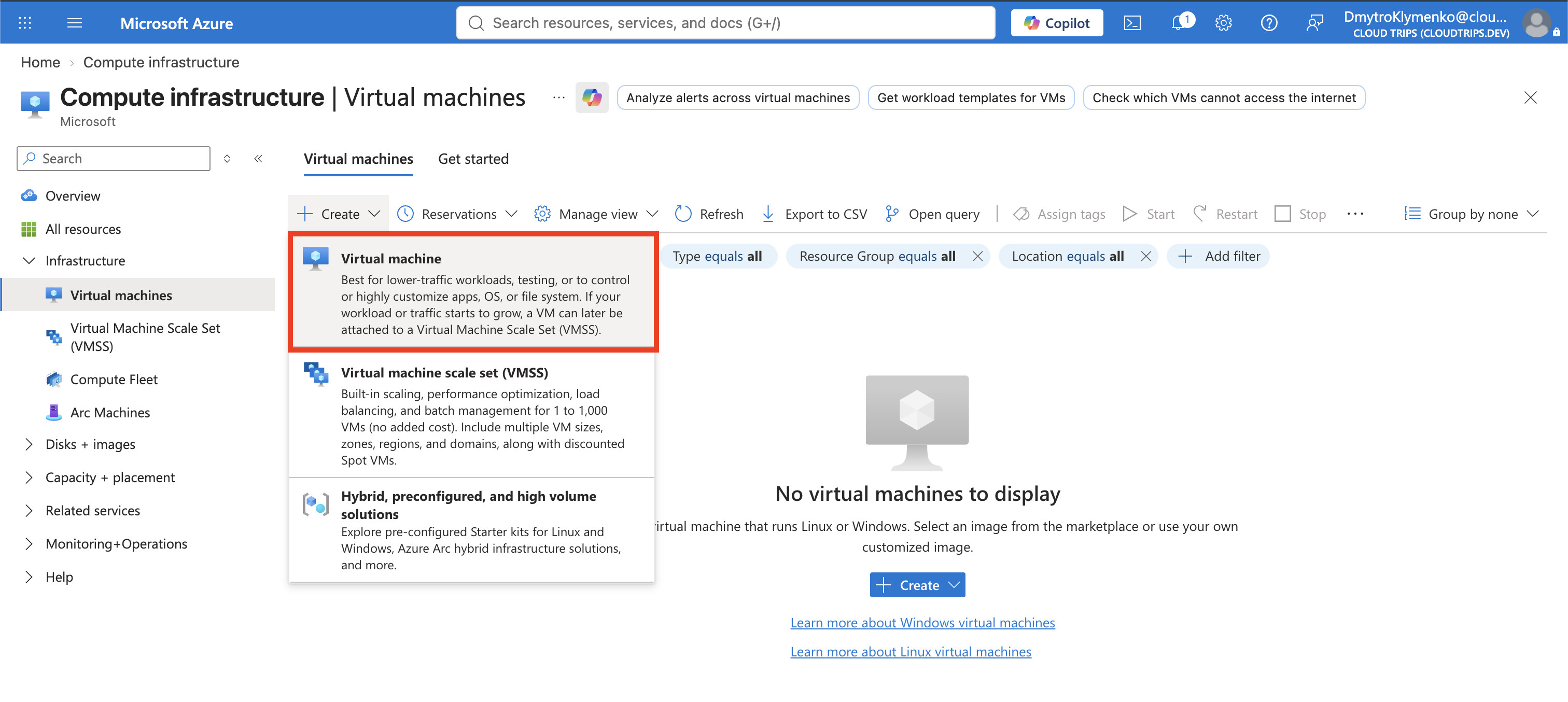Image resolution: width=1568 pixels, height=702 pixels.
Task: Click the Copilot button in header
Action: [1057, 23]
